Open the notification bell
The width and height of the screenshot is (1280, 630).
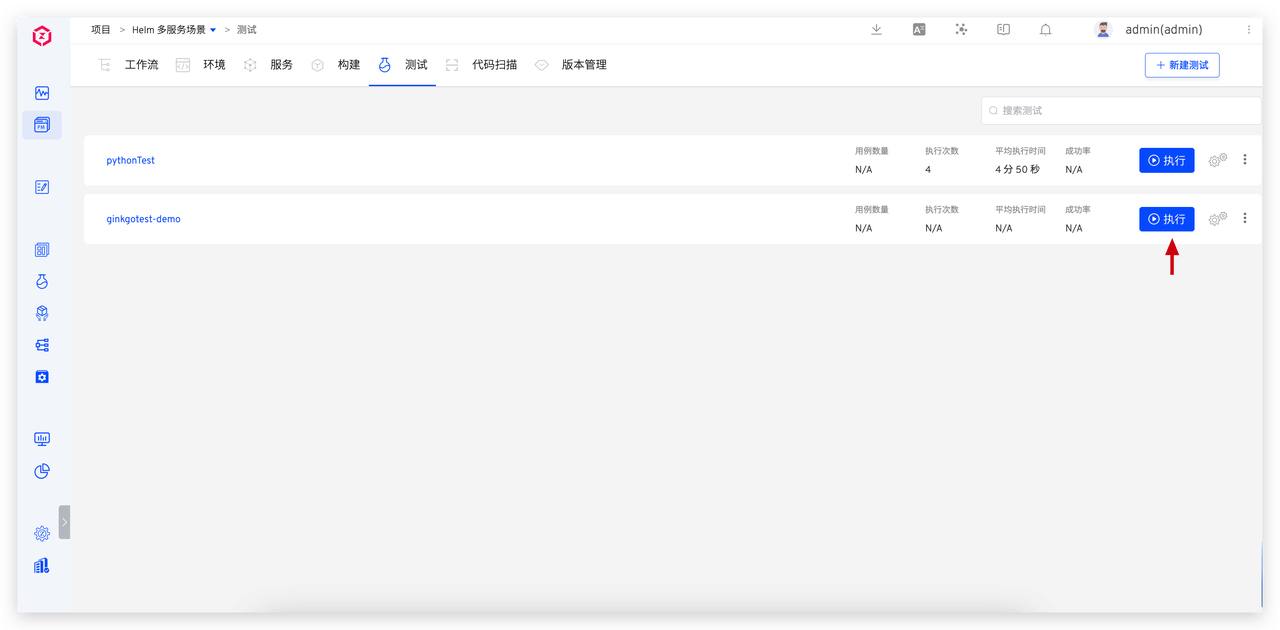pyautogui.click(x=1045, y=30)
